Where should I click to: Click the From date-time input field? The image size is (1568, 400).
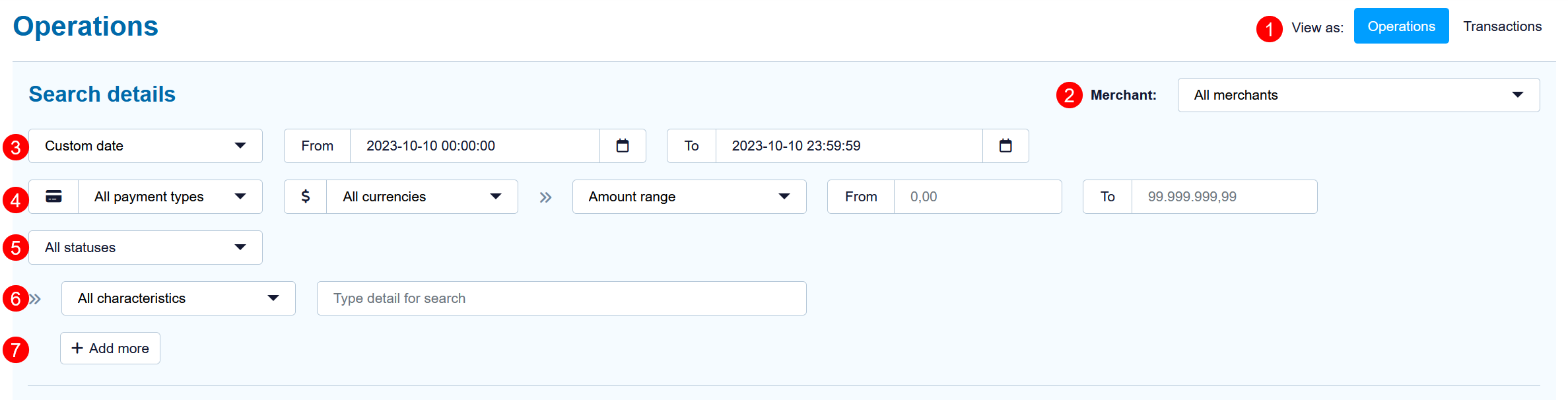[x=474, y=146]
